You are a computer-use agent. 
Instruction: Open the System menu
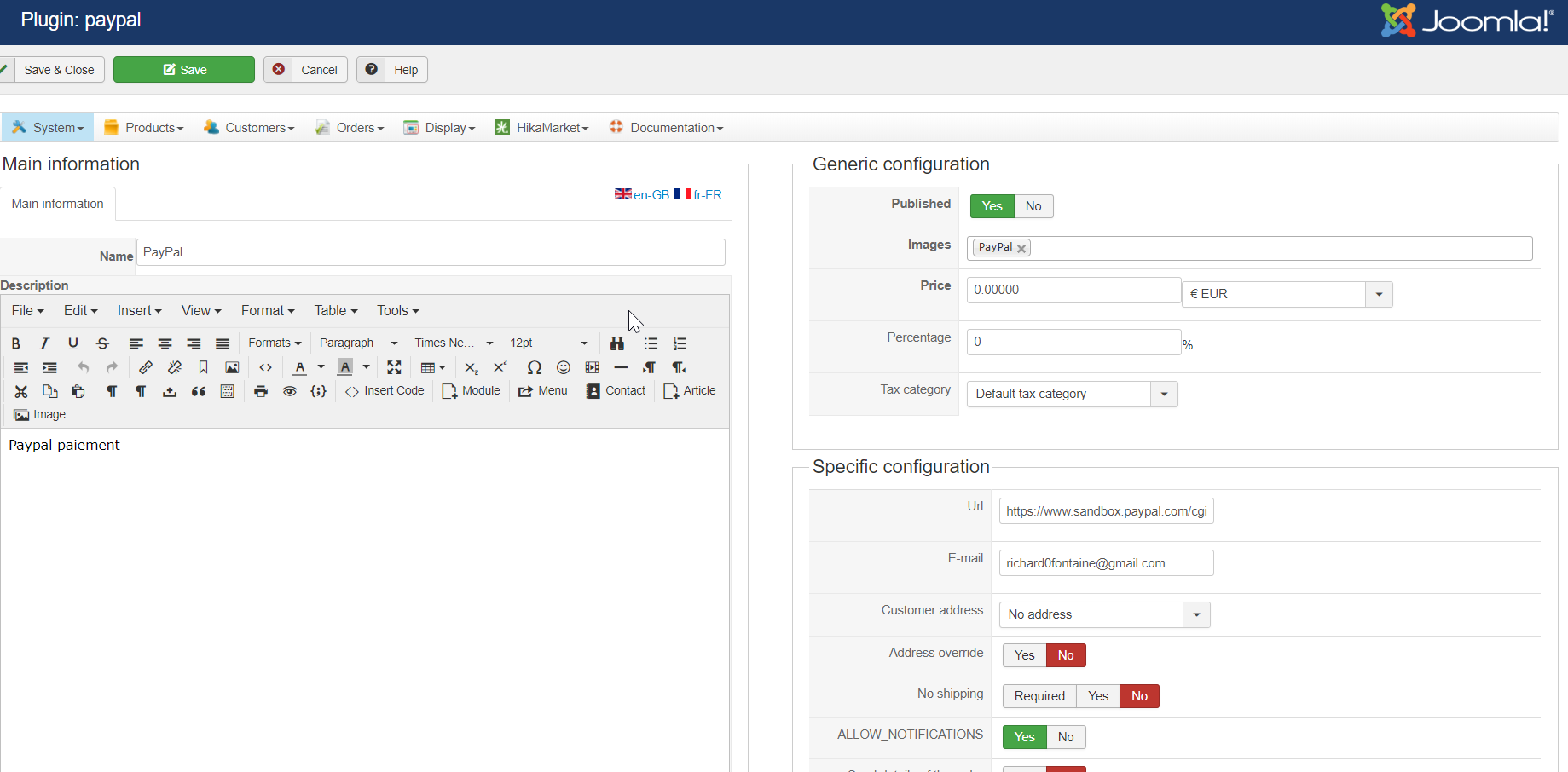pyautogui.click(x=48, y=128)
